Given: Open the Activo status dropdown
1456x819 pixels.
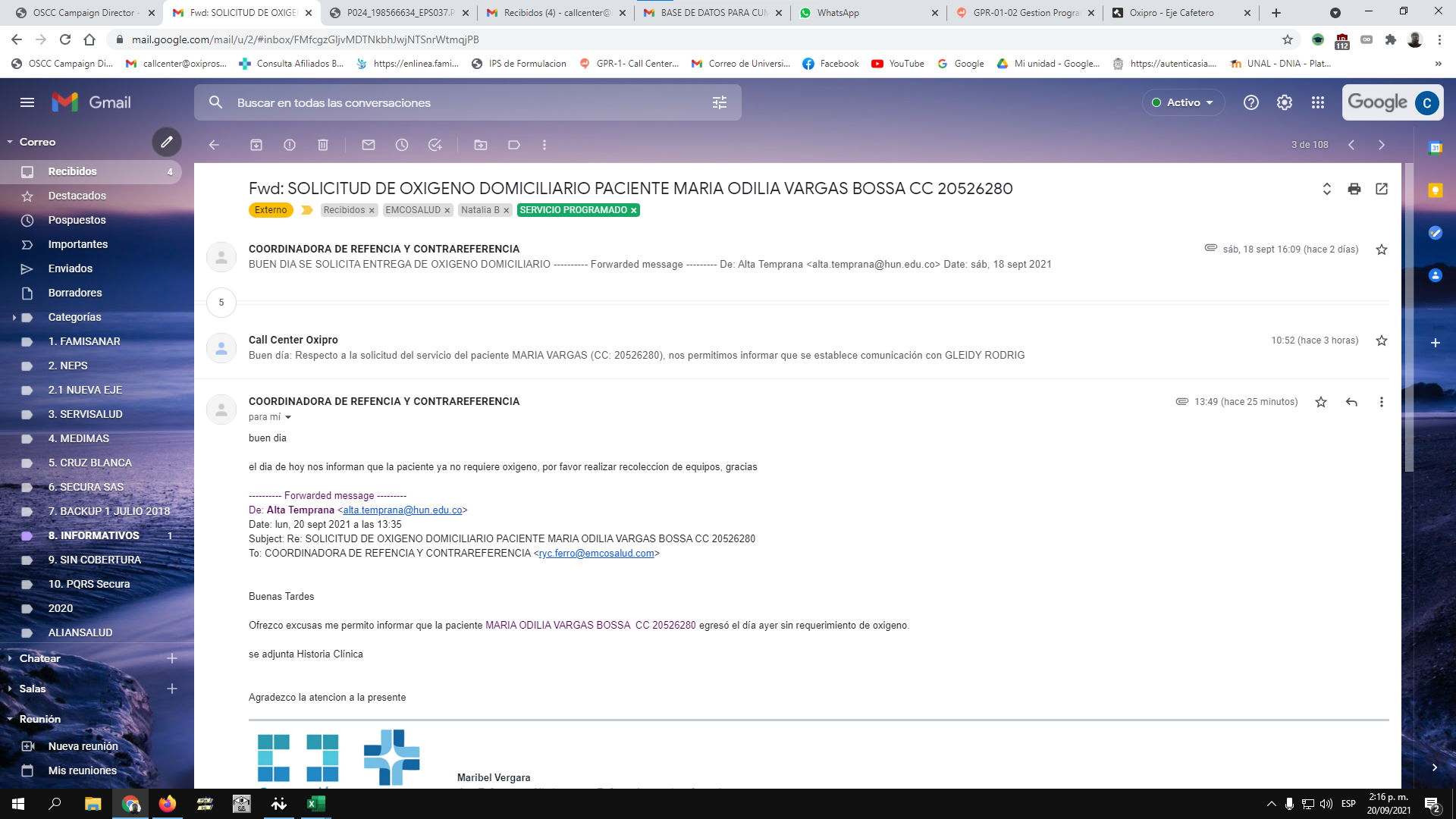Looking at the screenshot, I should click(x=1183, y=102).
